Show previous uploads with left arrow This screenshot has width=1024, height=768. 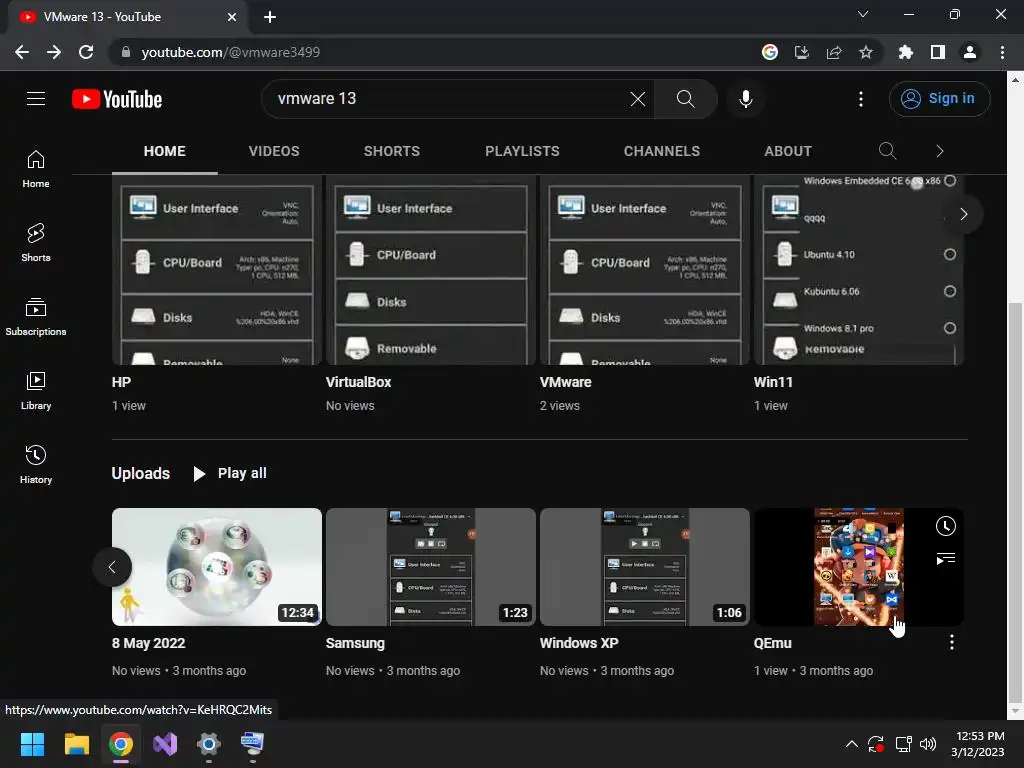112,567
